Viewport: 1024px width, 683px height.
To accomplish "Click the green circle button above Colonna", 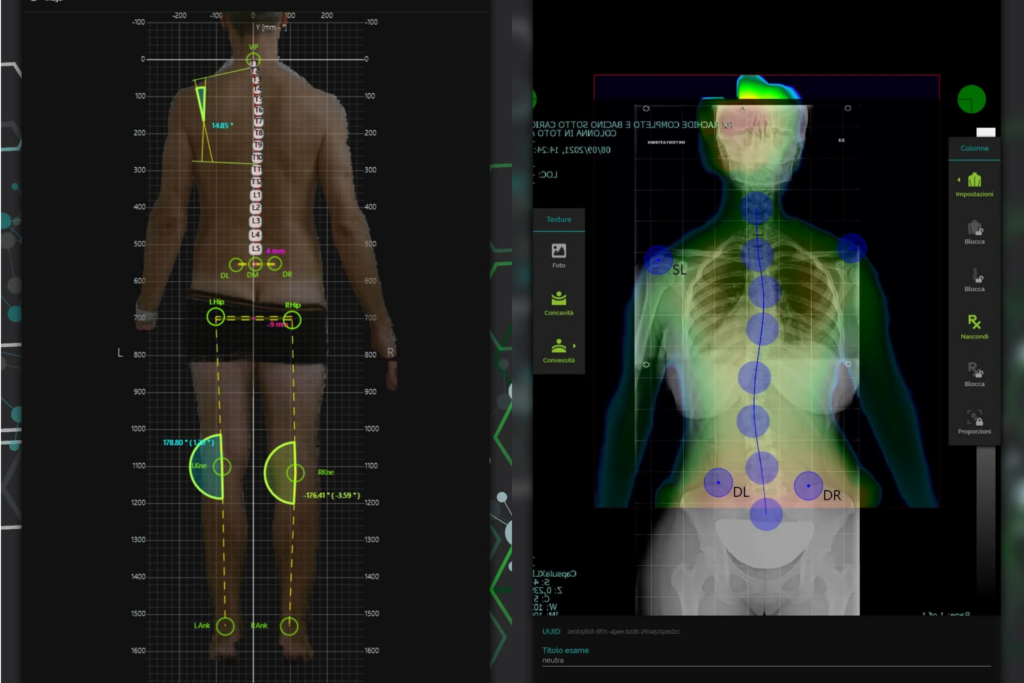I will [x=971, y=99].
